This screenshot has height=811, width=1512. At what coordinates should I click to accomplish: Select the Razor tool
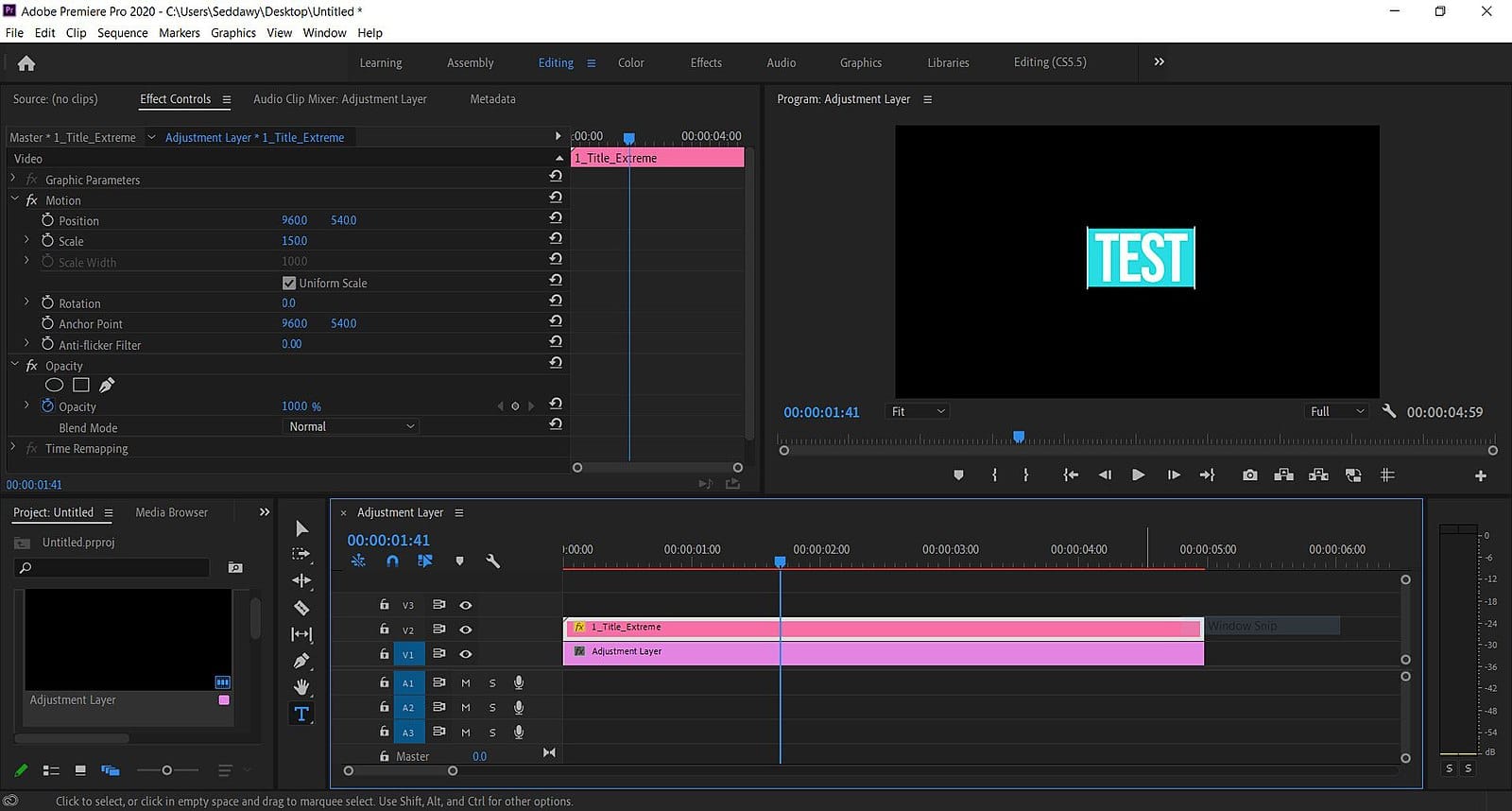tap(301, 608)
